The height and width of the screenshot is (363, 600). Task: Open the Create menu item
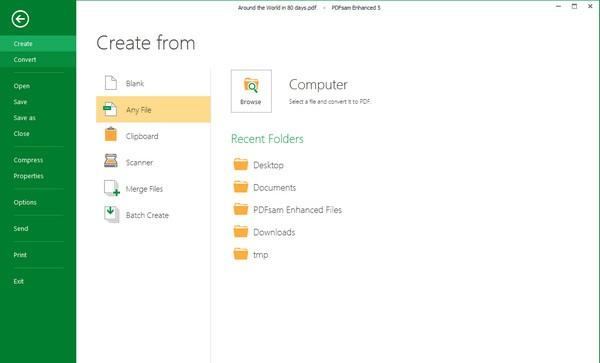click(38, 44)
